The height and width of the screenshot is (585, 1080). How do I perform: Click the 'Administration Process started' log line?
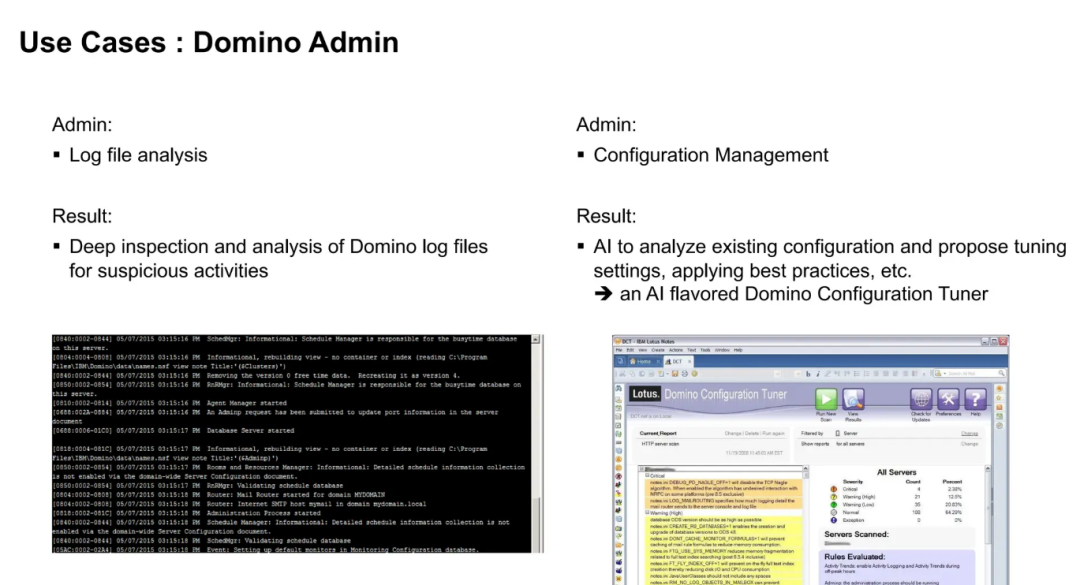coord(264,513)
